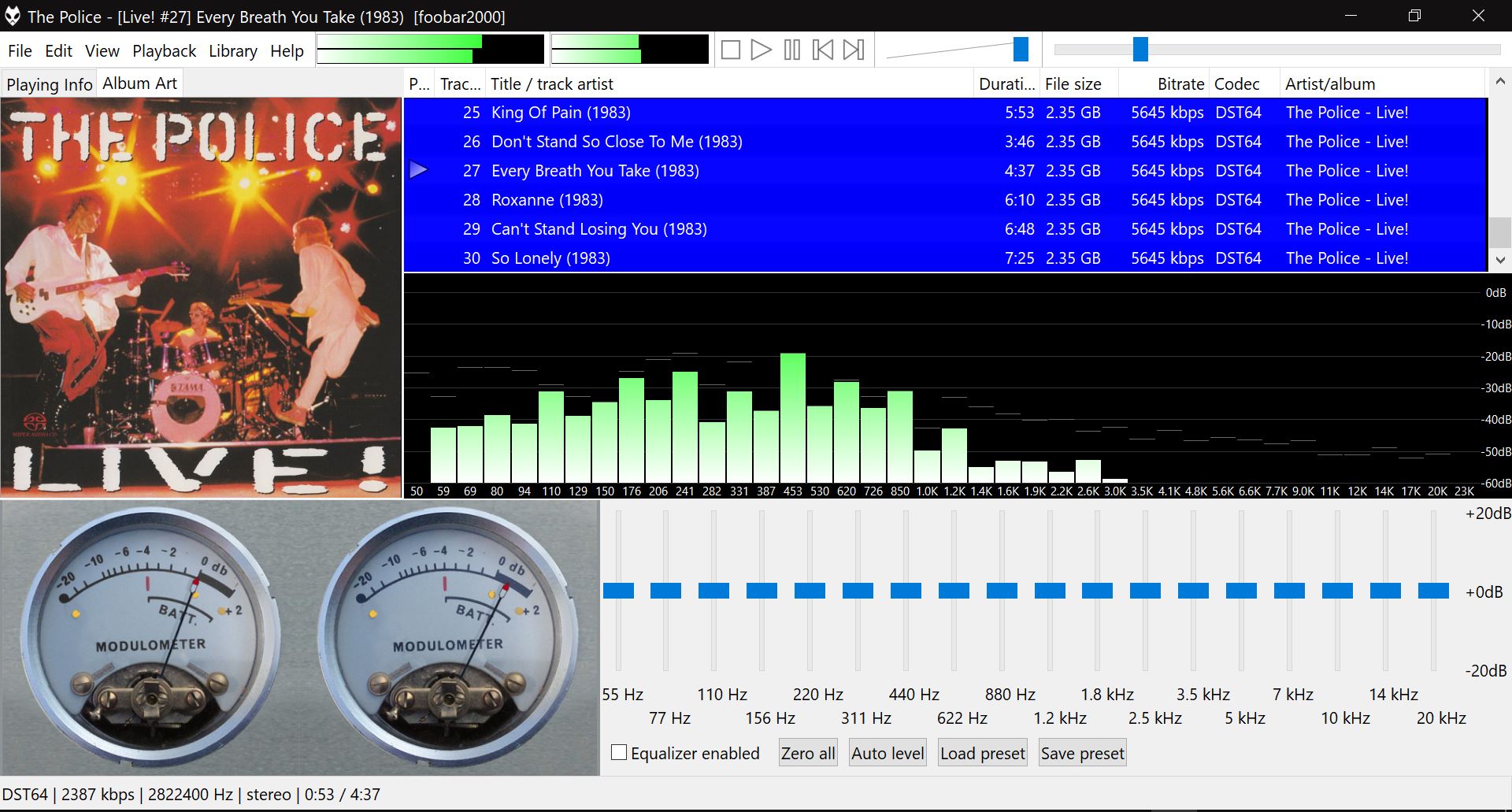
Task: Click the 622 Hz equalizer slider
Action: [x=954, y=591]
